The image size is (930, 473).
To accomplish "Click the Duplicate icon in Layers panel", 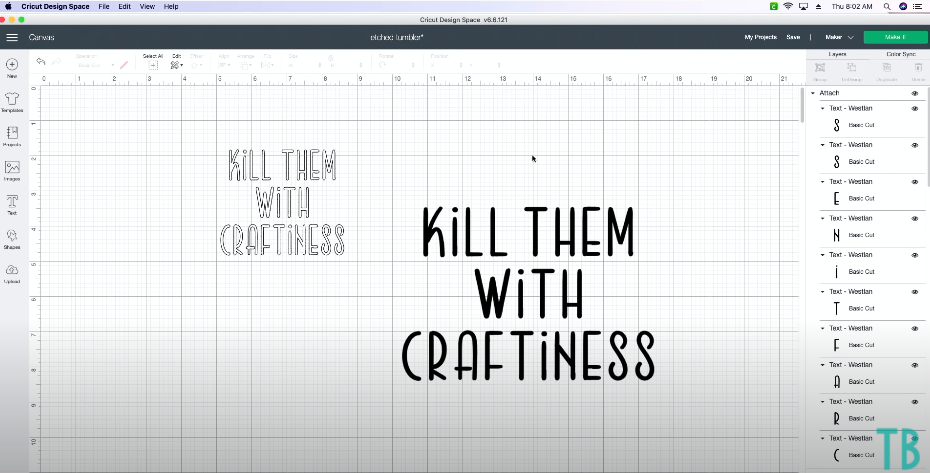I will coord(886,68).
